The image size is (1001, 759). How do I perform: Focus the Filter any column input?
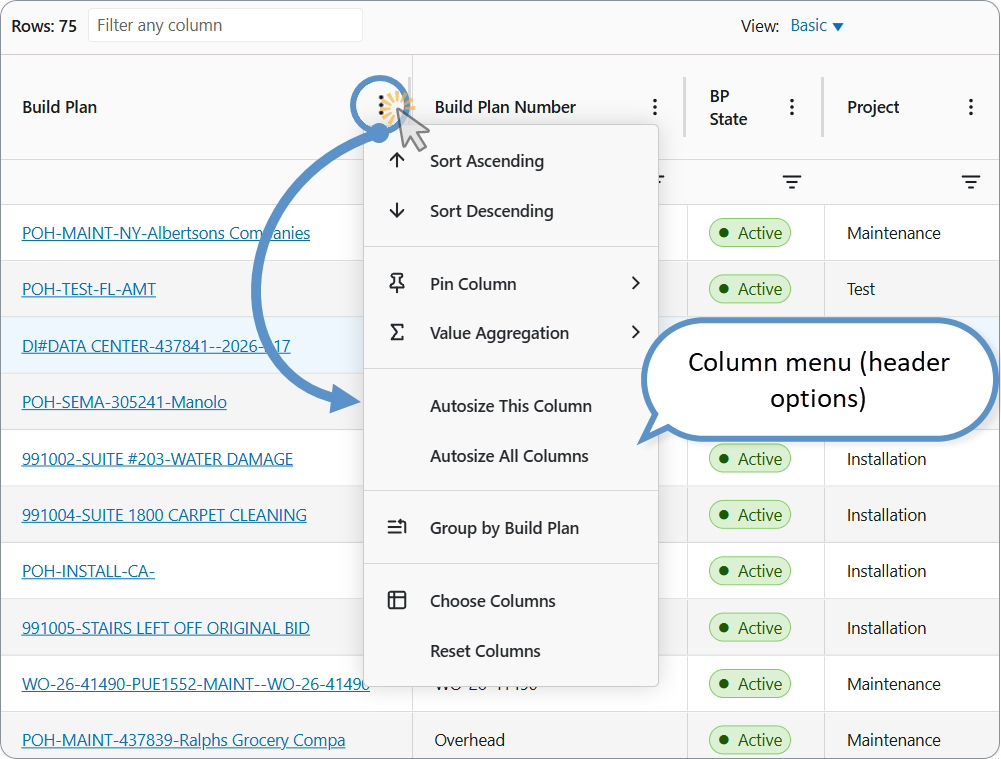[x=225, y=26]
